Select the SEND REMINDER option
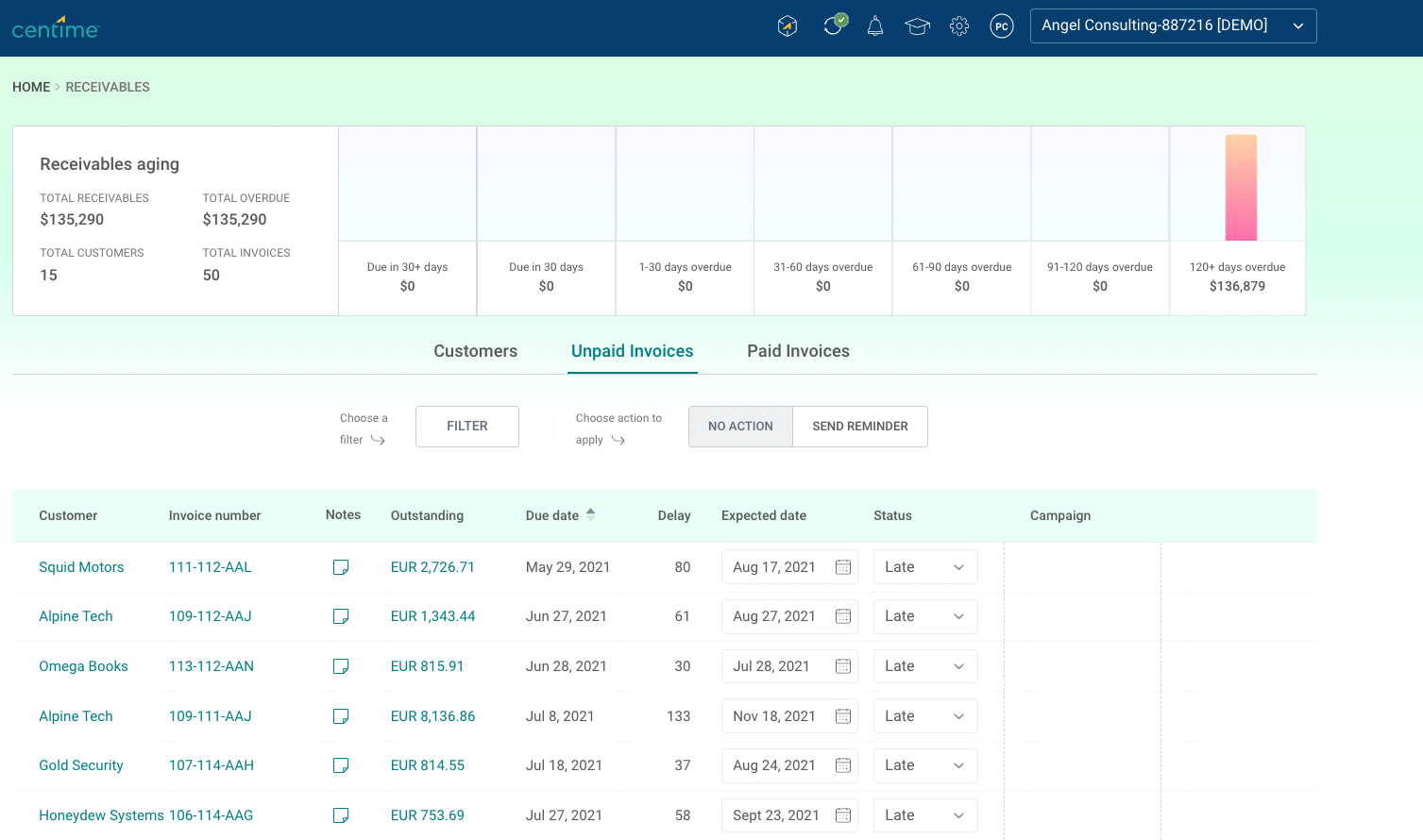This screenshot has width=1423, height=840. tap(859, 427)
